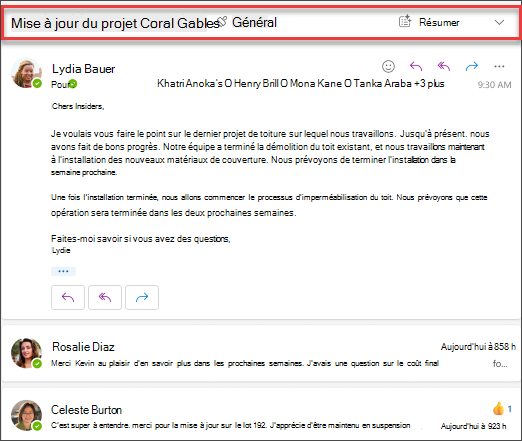
Task: Click the Aujourd'hui à 923 h timestamp
Action: tap(473, 426)
